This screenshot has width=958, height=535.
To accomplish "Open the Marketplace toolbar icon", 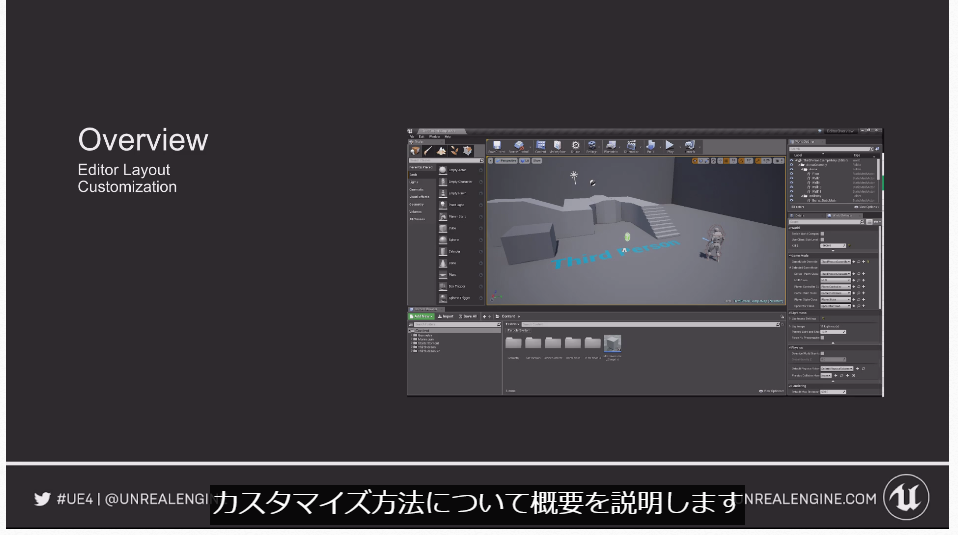I will (557, 145).
